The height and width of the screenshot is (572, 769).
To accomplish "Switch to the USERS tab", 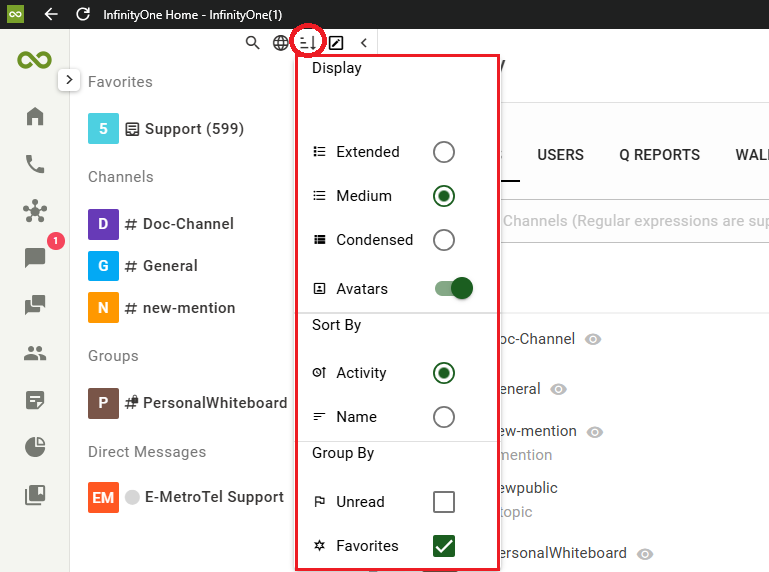I will 561,155.
